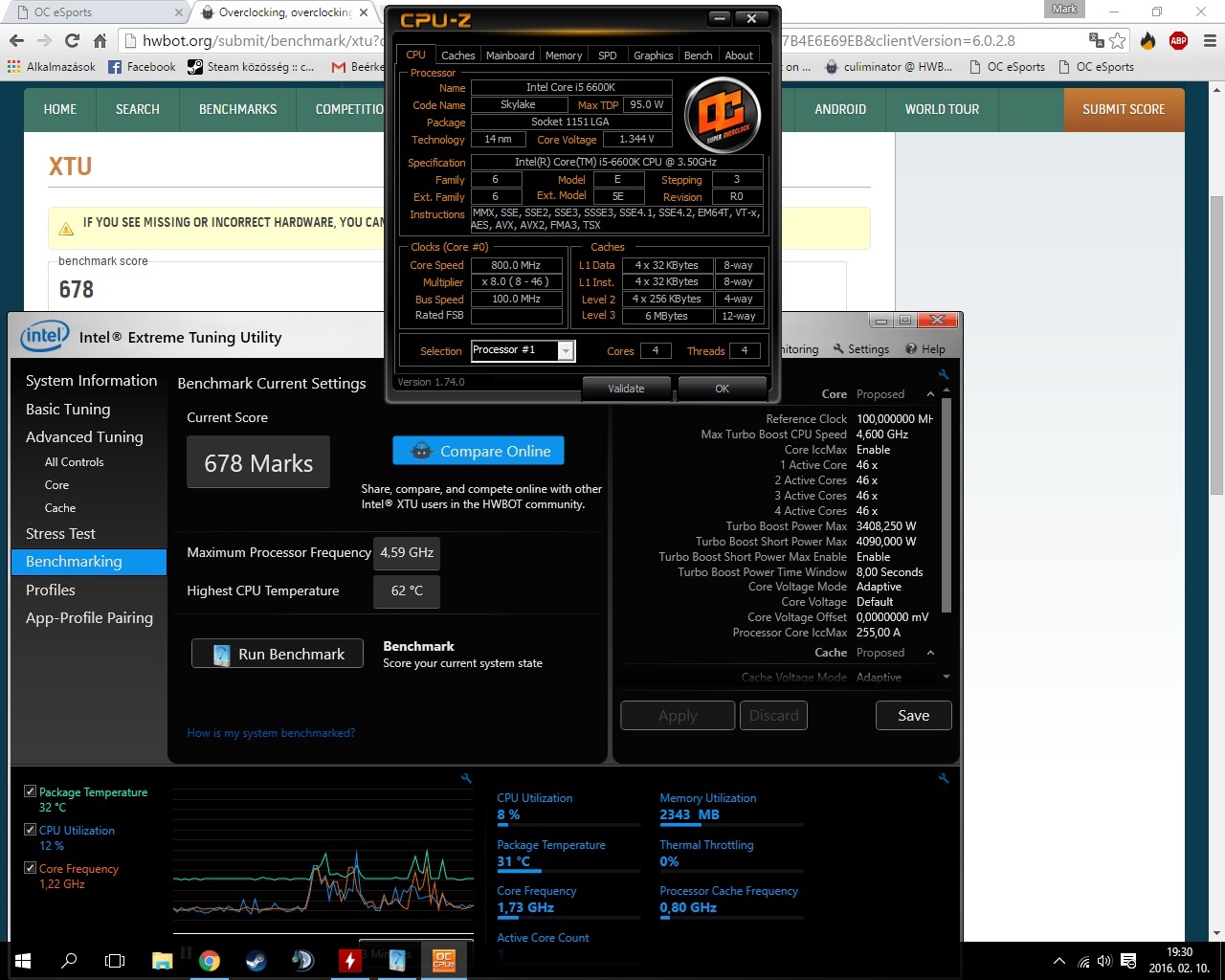The image size is (1225, 980).
Task: Open Adblock Plus extension icon
Action: click(x=1178, y=40)
